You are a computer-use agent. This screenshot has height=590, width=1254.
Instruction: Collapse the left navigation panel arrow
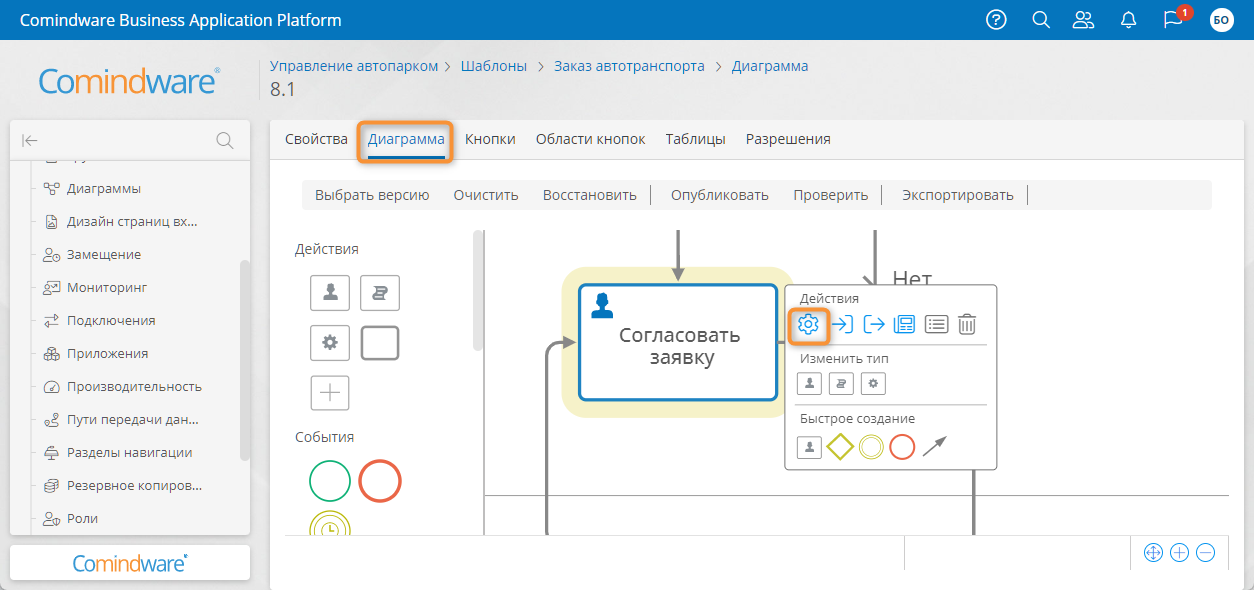[x=30, y=141]
